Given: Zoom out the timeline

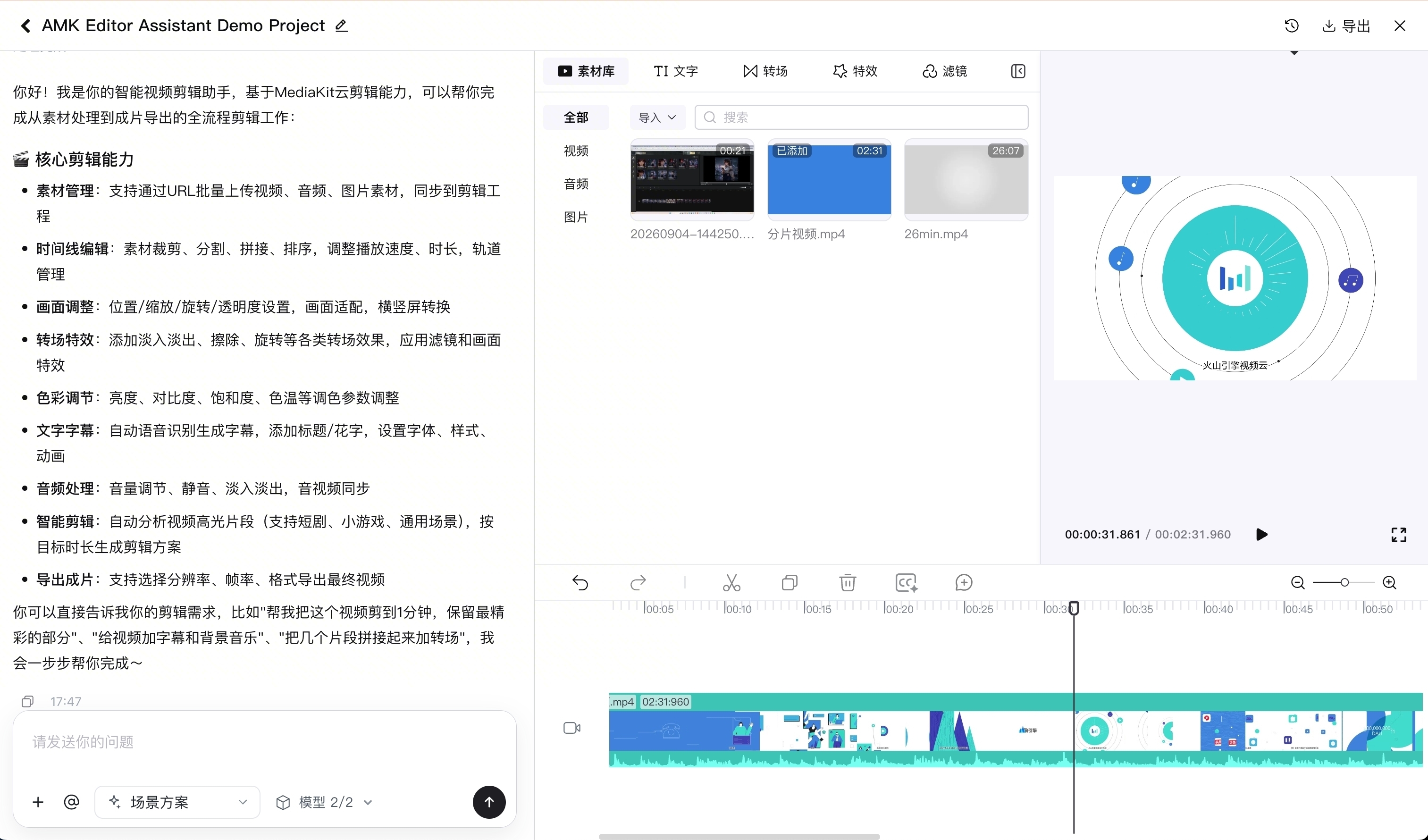Looking at the screenshot, I should [x=1298, y=583].
